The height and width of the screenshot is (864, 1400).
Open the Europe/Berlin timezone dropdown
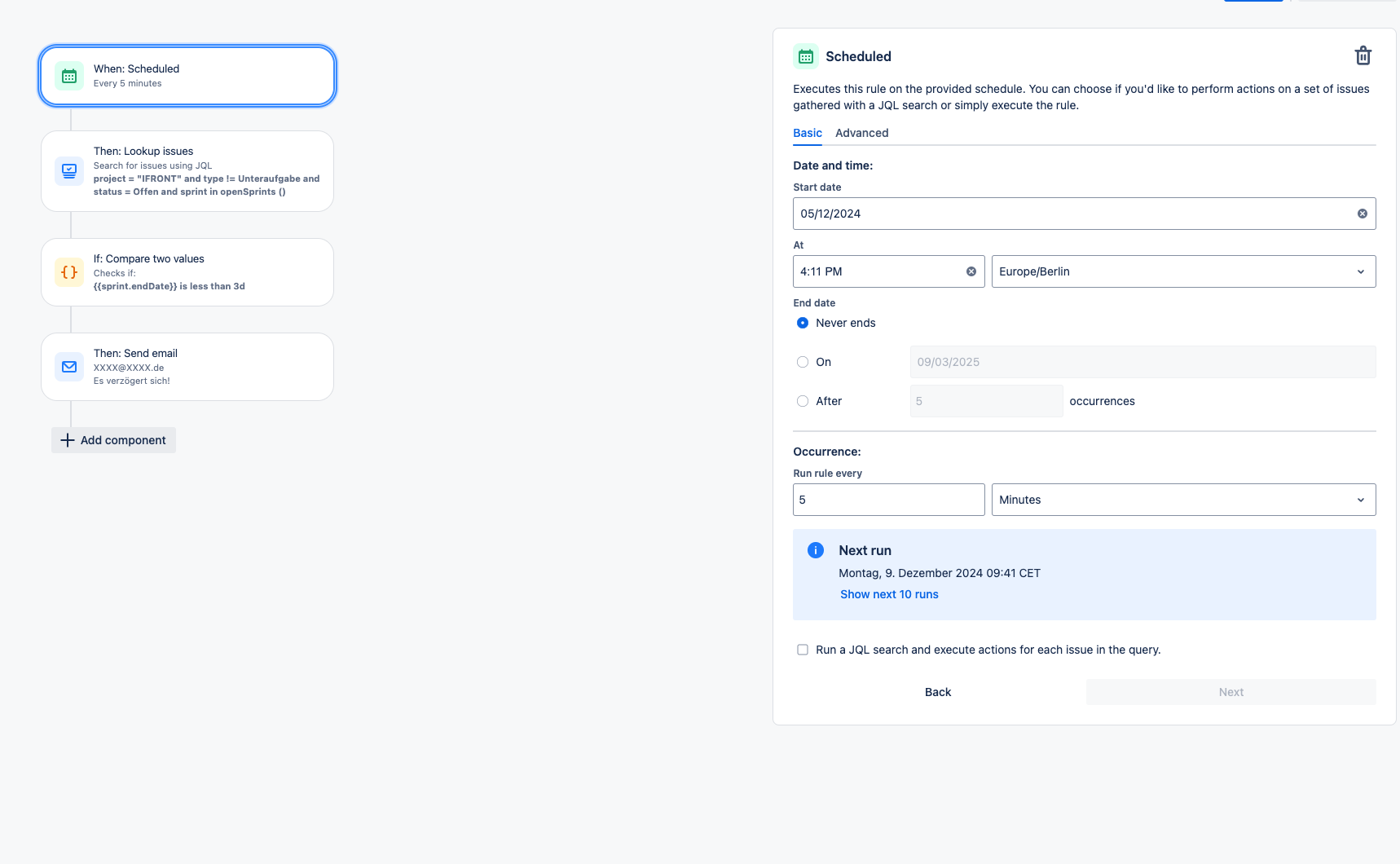pyautogui.click(x=1183, y=271)
